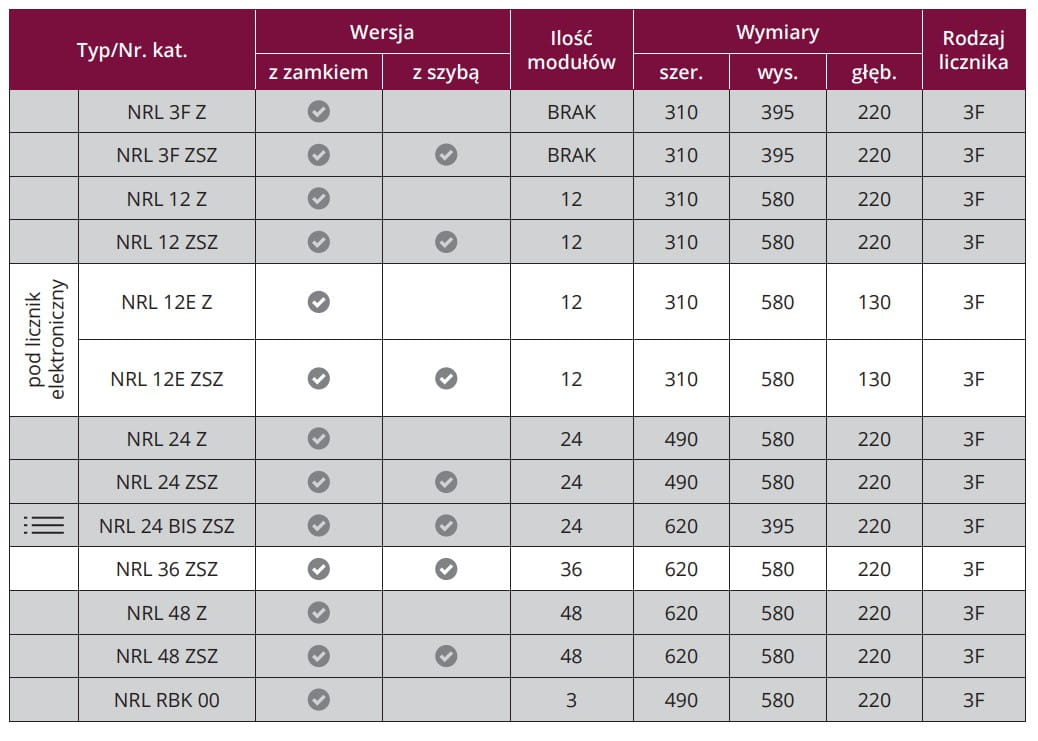Click the z zamkiem checkmark for NRL 12E Z
Viewport: 1038px width, 741px height.
click(x=318, y=301)
